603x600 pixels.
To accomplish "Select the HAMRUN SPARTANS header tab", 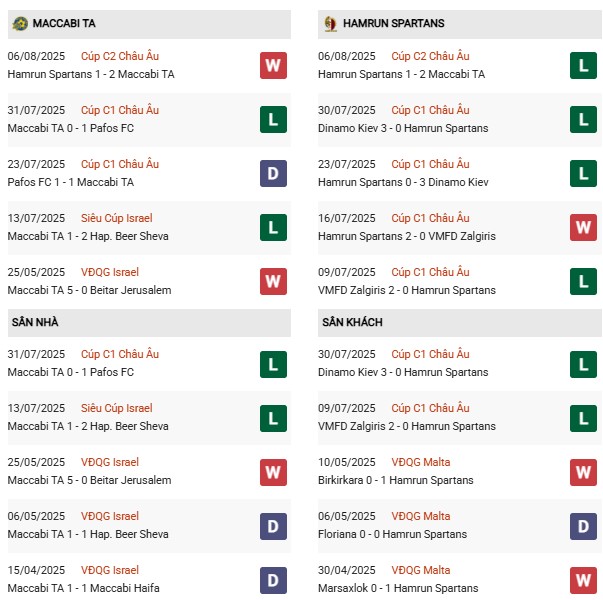I will pos(393,23).
